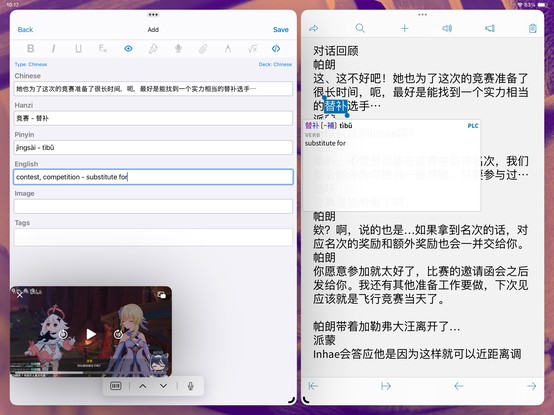
Task: Save the new card
Action: pos(281,30)
